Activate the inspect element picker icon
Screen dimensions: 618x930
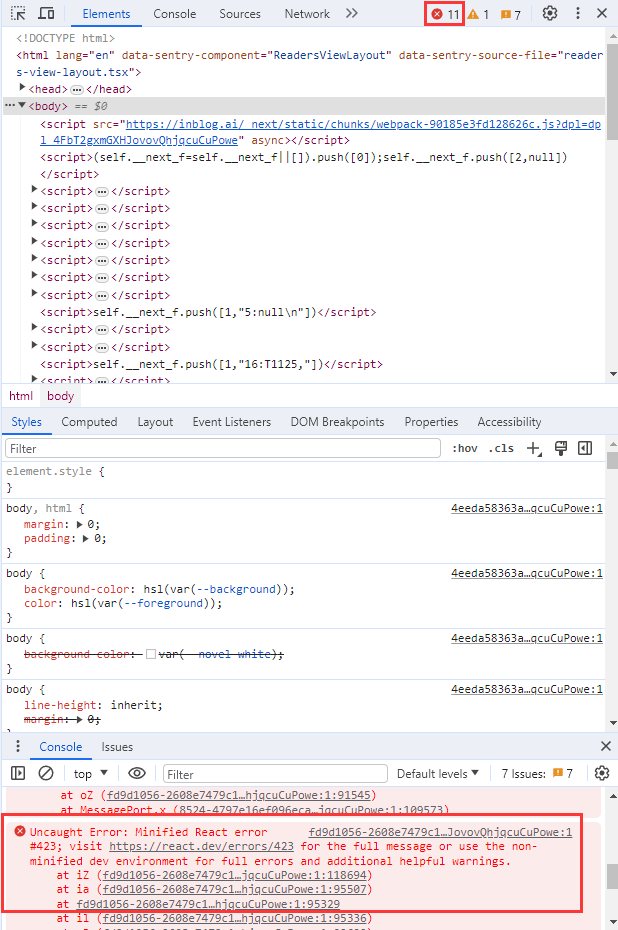pyautogui.click(x=18, y=13)
